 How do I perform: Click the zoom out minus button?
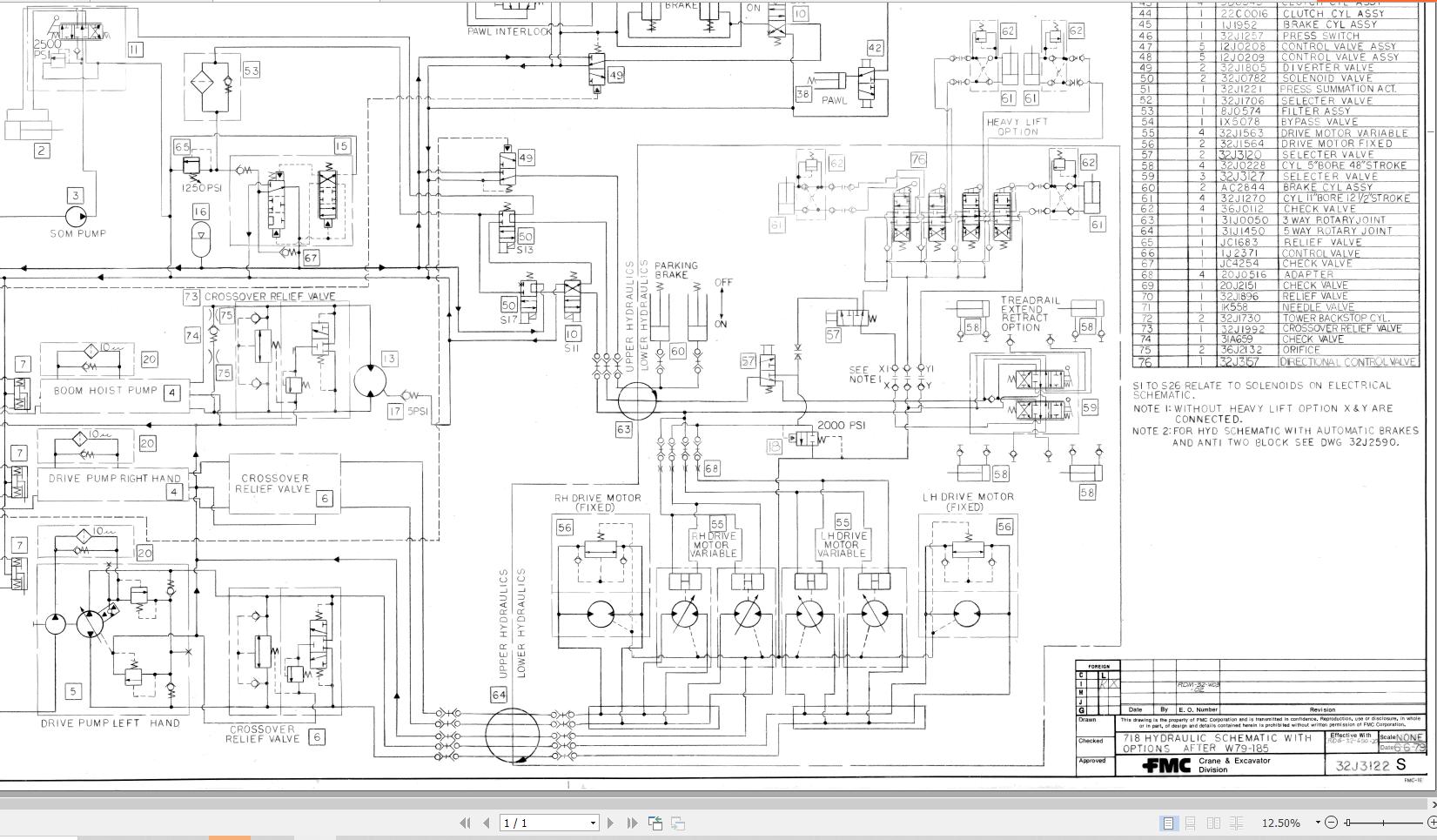click(1330, 823)
